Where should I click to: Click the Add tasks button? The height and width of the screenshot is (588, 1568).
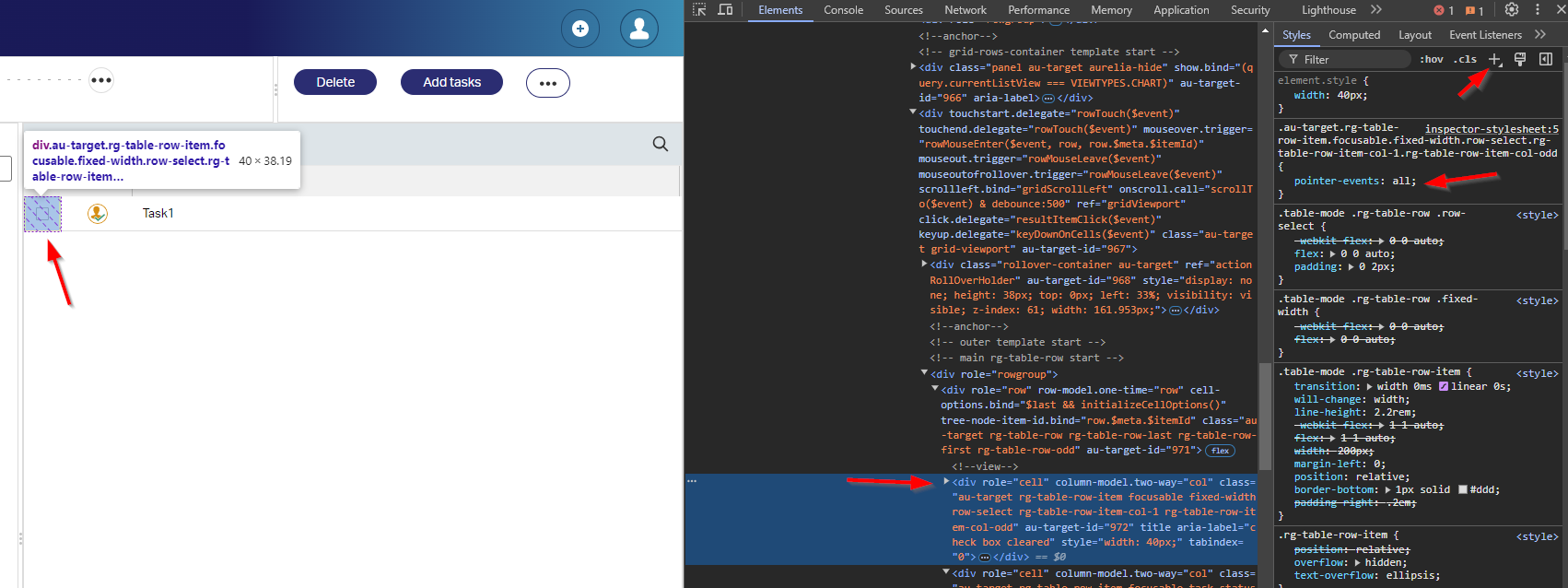451,82
